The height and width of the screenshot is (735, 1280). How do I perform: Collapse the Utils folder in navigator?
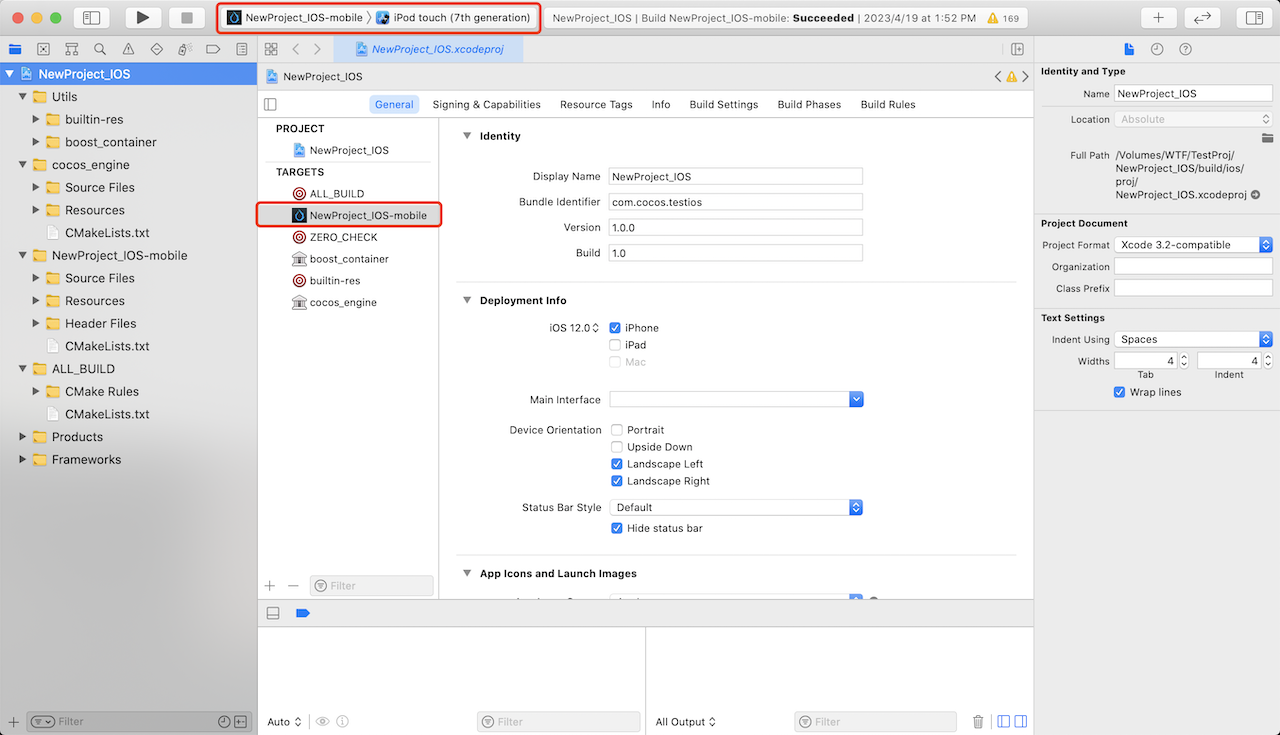[x=23, y=97]
